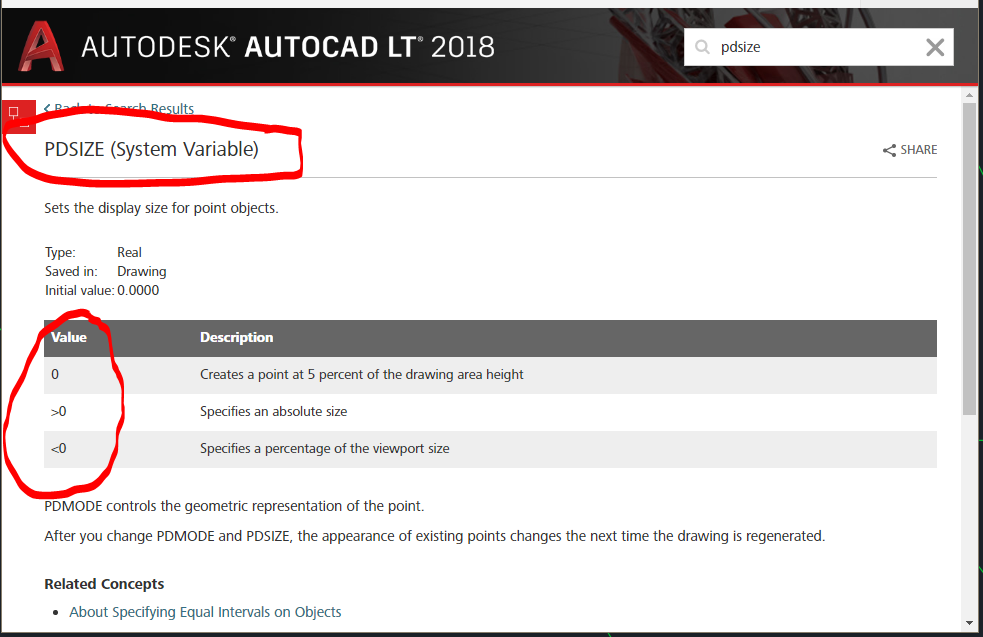Image resolution: width=983 pixels, height=637 pixels.
Task: Click the Related Concepts heading
Action: (104, 583)
